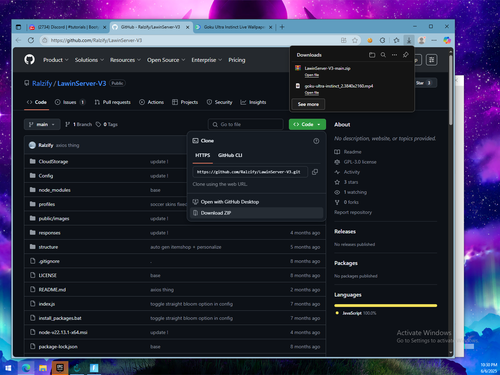Open browser extensions icon
The width and height of the screenshot is (500, 375).
point(382,40)
